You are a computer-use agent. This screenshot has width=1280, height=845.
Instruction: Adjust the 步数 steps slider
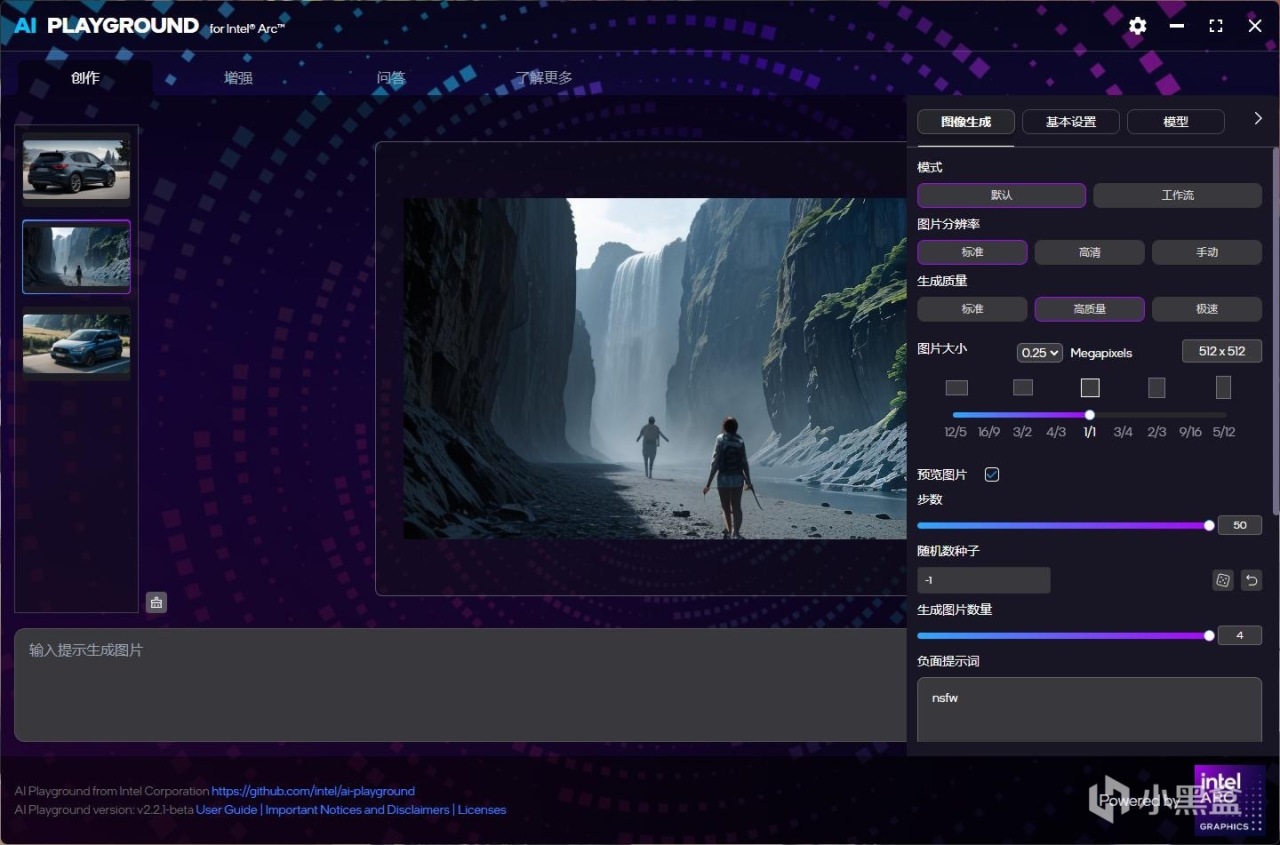(1063, 525)
